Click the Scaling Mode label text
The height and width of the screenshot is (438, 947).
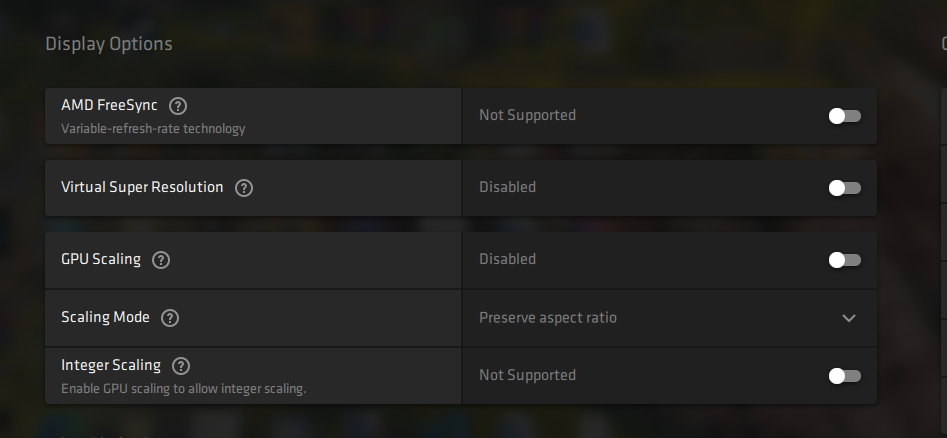pyautogui.click(x=105, y=317)
